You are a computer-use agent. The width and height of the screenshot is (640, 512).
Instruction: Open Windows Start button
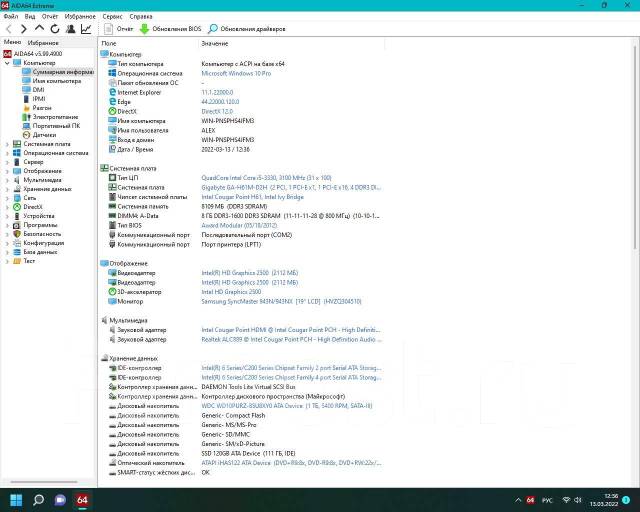coord(16,500)
